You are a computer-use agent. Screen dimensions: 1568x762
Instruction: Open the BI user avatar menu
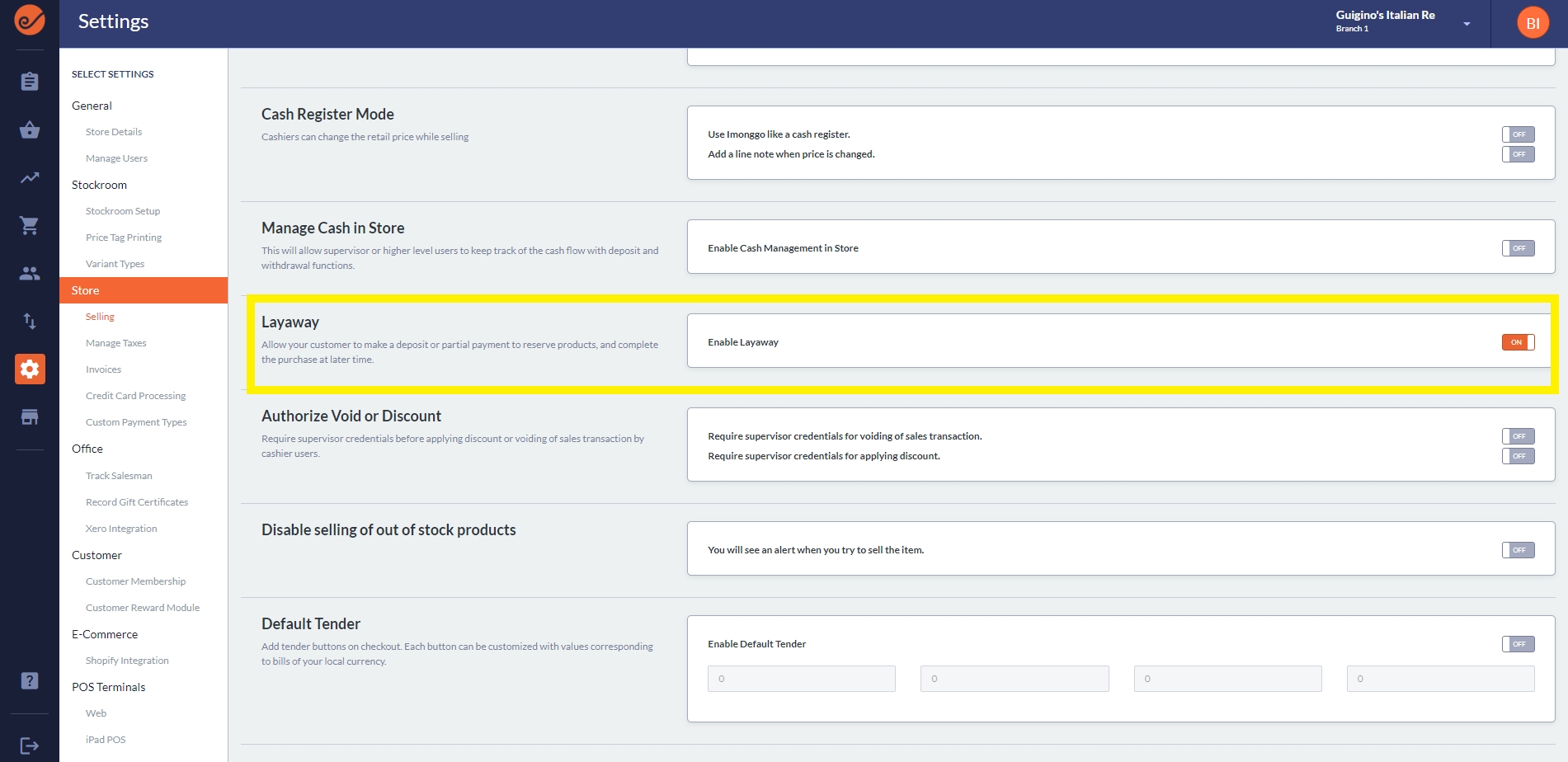[x=1533, y=23]
